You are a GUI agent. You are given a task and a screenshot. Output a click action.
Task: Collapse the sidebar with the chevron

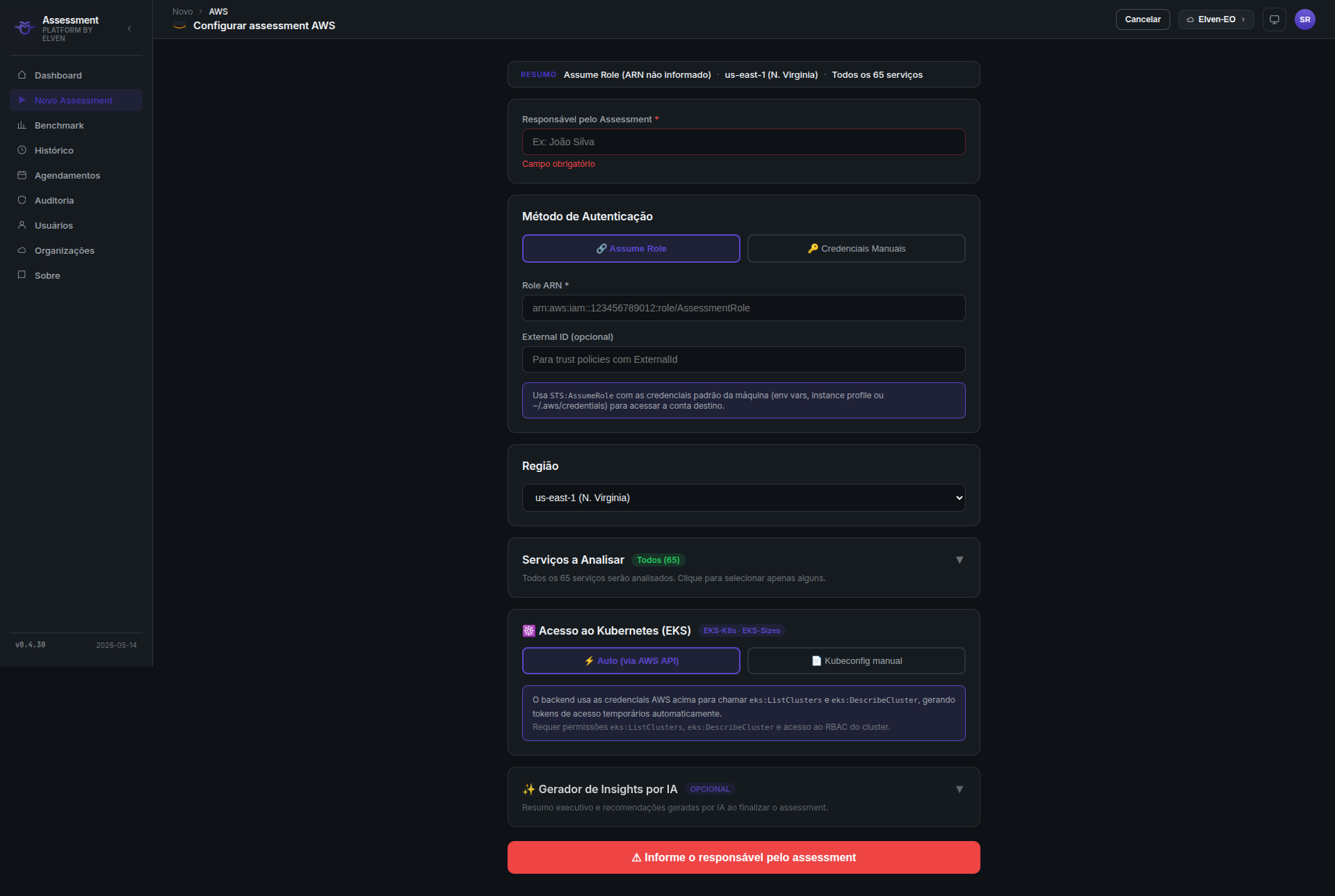(129, 28)
